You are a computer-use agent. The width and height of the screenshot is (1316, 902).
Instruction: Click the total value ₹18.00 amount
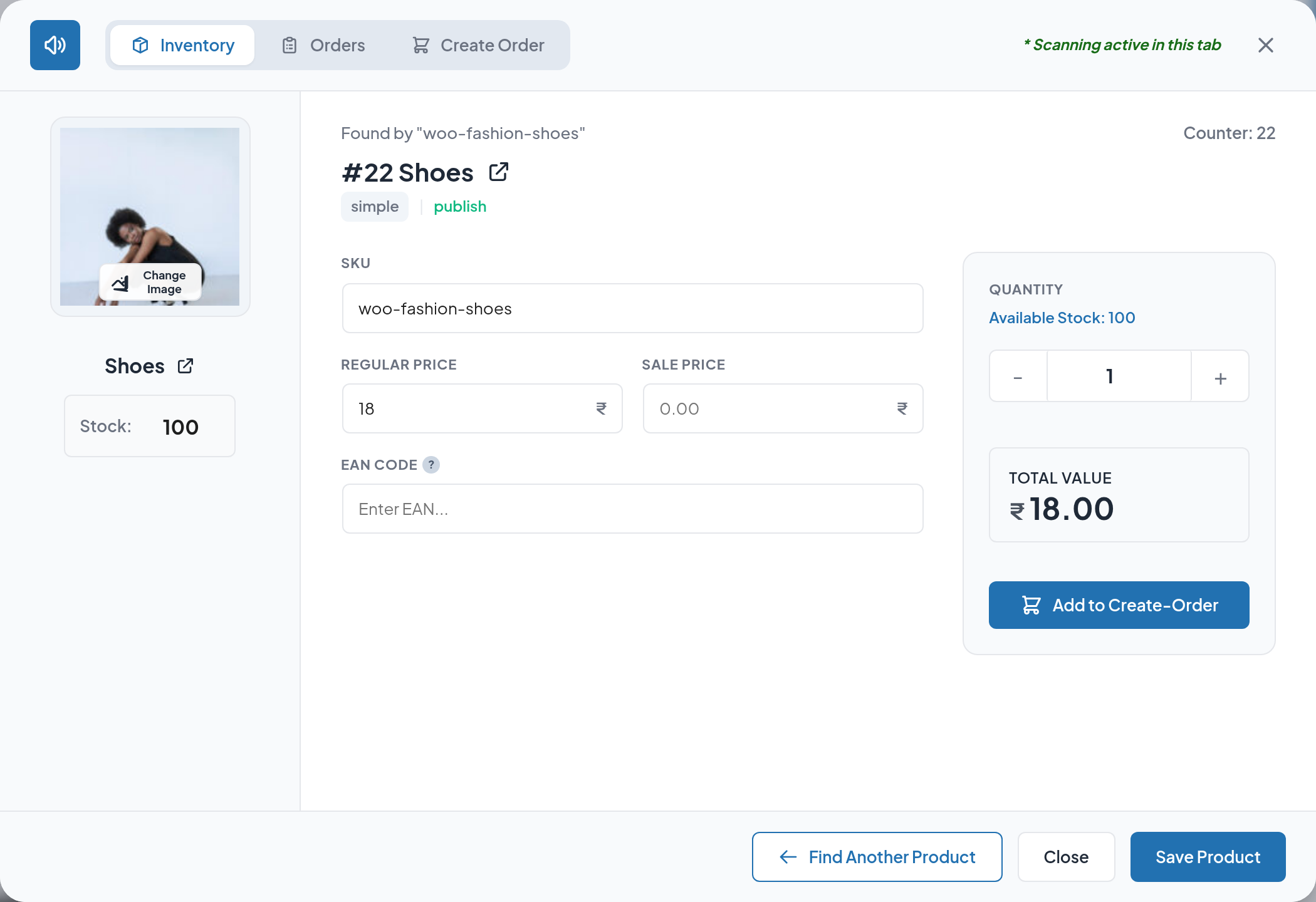click(1062, 509)
